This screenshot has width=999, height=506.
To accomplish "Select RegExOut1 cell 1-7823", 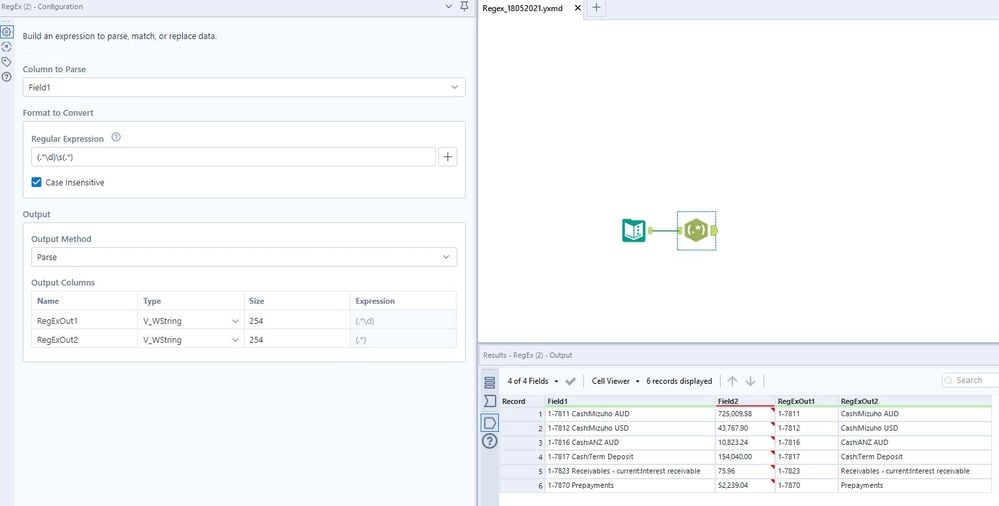I will point(807,471).
